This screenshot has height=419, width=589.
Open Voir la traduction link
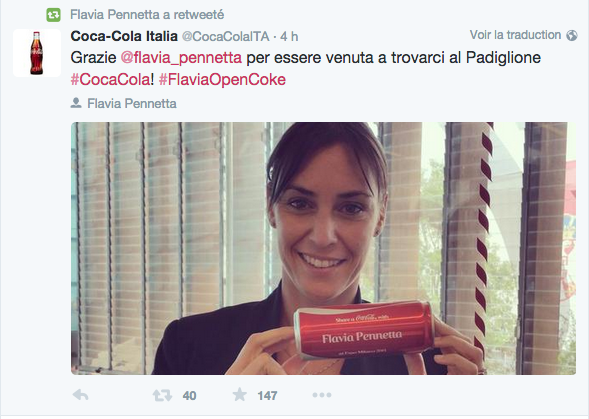tap(515, 35)
